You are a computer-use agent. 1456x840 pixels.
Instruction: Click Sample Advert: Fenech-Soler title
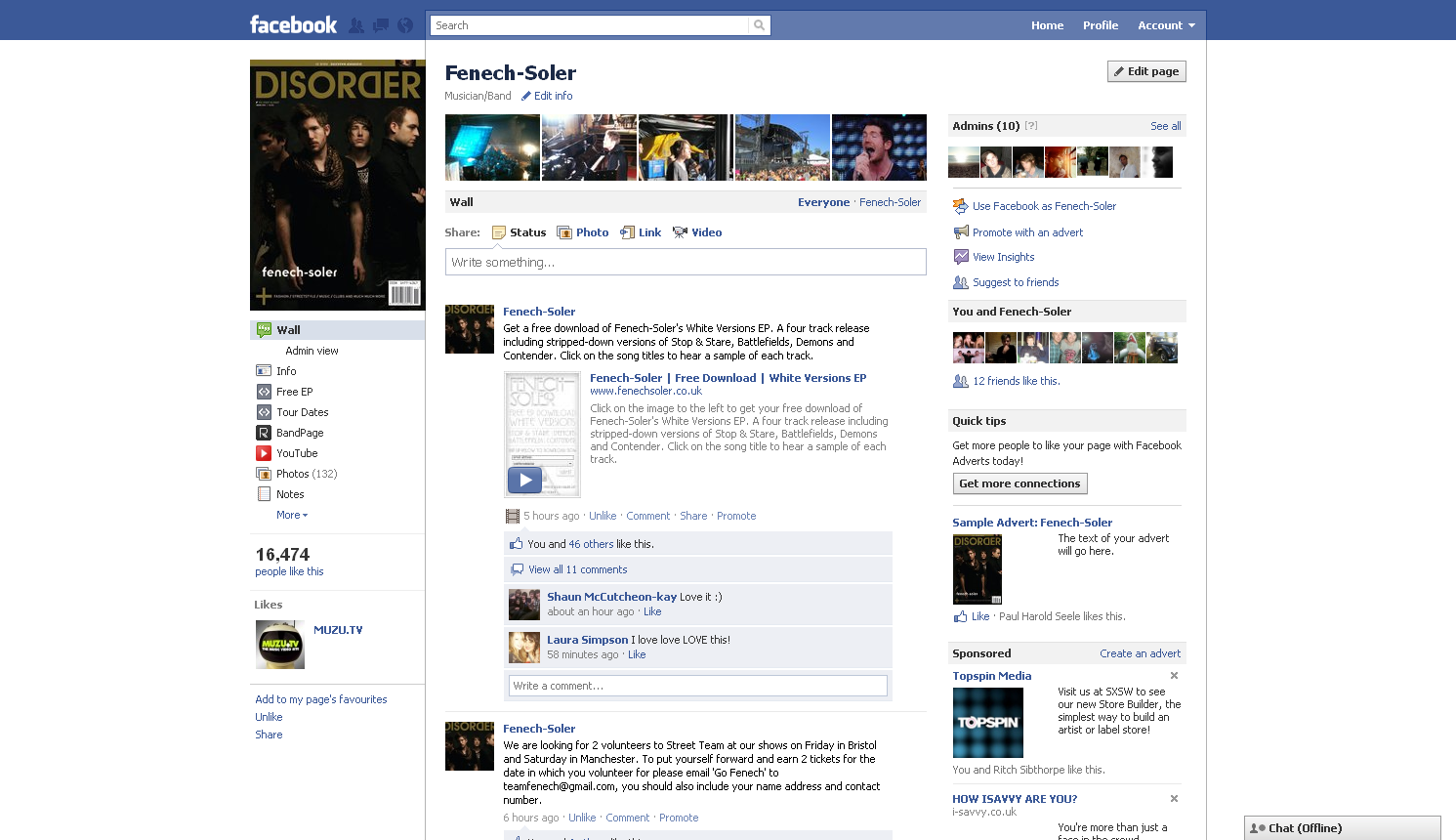[1032, 523]
